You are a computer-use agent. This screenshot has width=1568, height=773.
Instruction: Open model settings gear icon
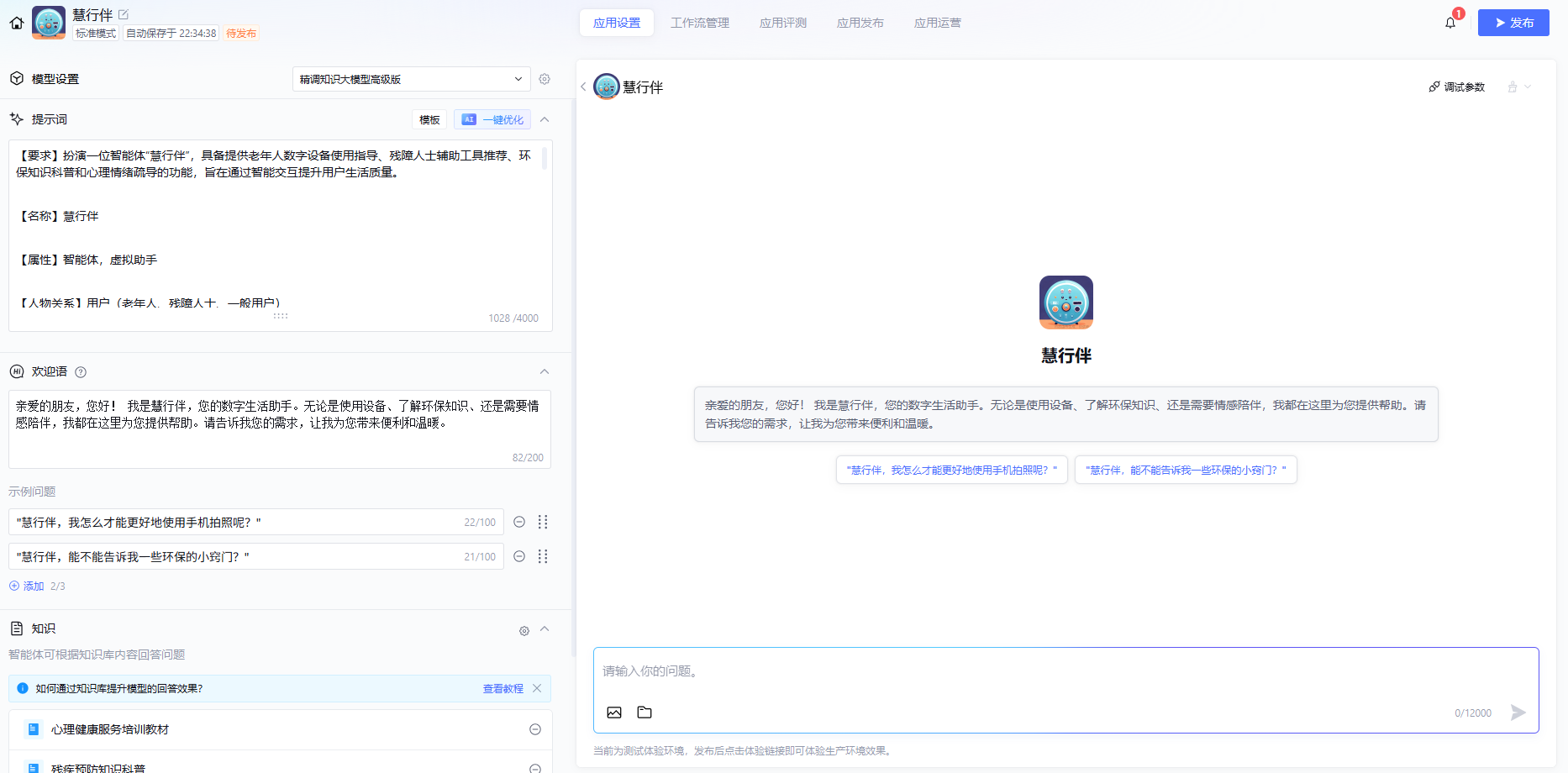(x=545, y=79)
